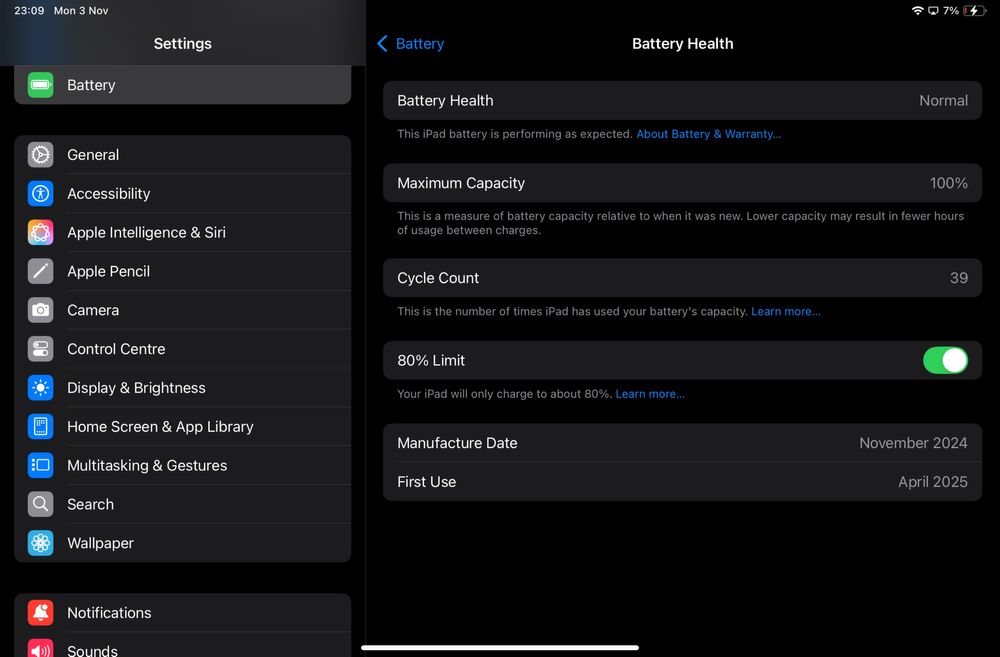Tap the blue Accessibility icon
This screenshot has width=1000, height=657.
pos(40,194)
